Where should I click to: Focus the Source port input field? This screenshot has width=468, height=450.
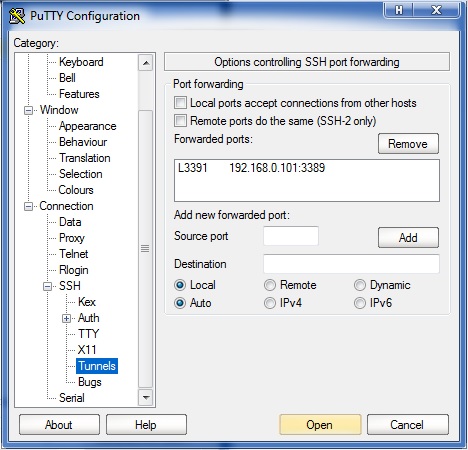tap(291, 236)
